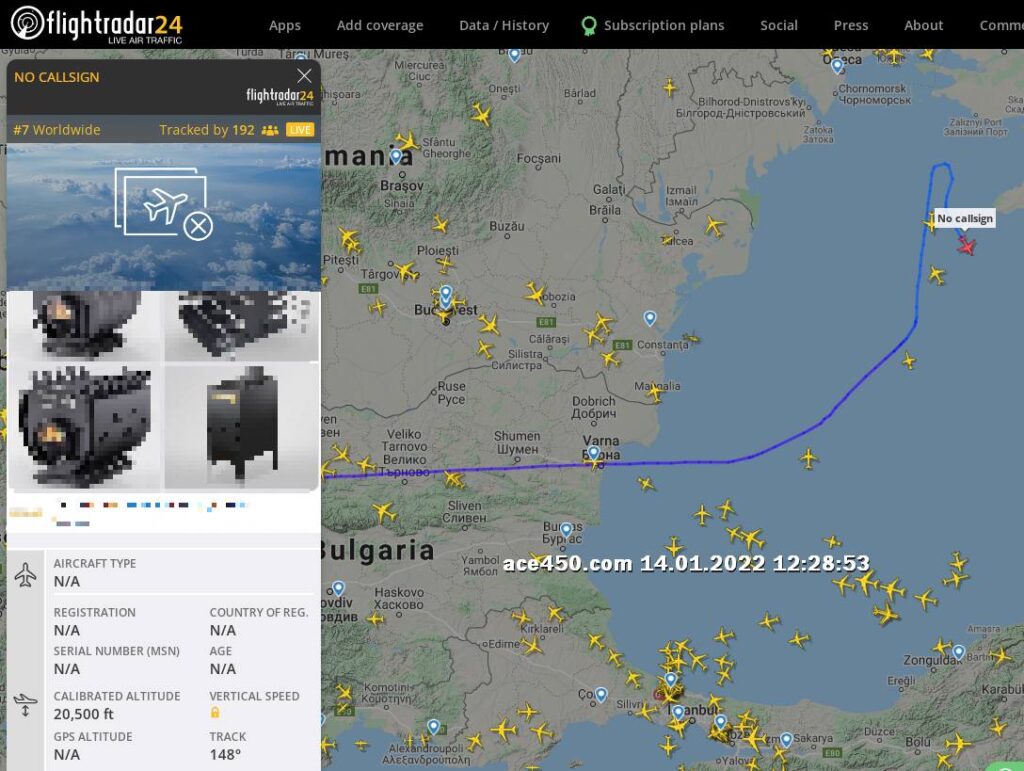Select the Zonguldak airport pin marker
Viewport: 1024px width, 771px height.
click(x=958, y=652)
